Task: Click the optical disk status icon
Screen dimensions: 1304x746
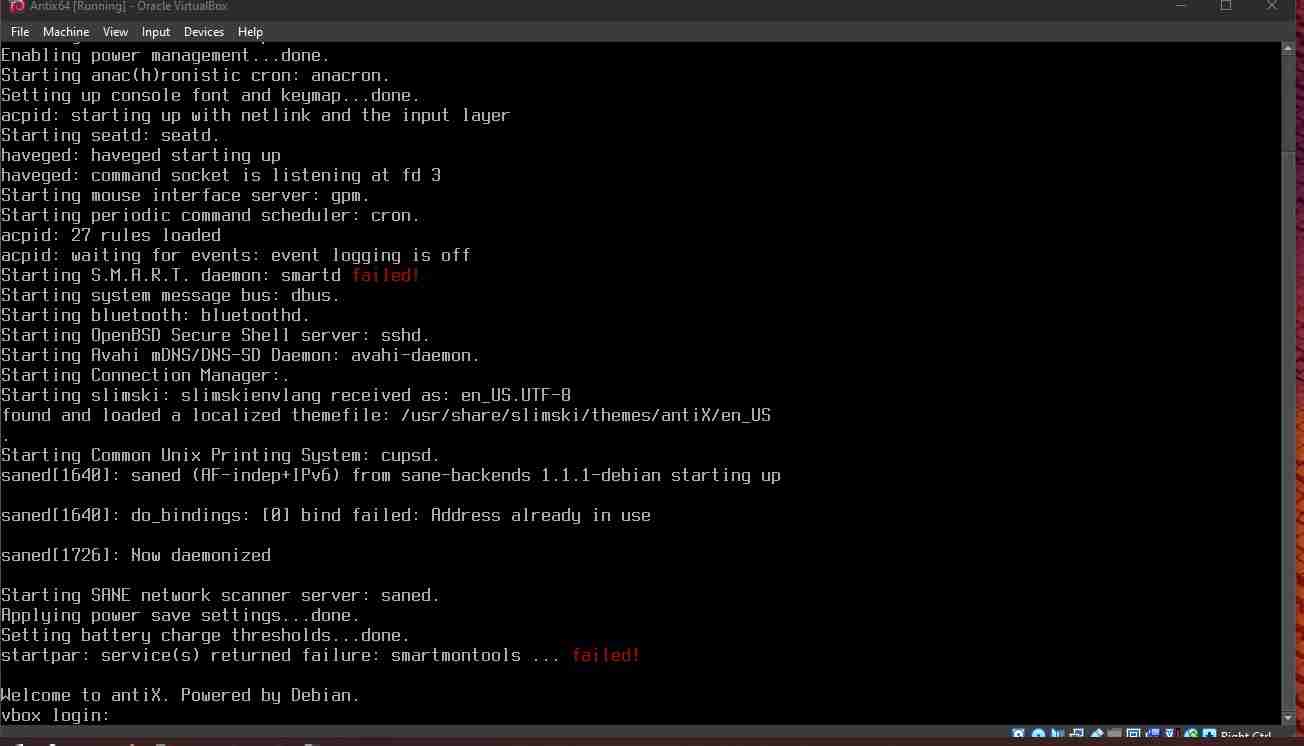Action: click(x=1038, y=737)
